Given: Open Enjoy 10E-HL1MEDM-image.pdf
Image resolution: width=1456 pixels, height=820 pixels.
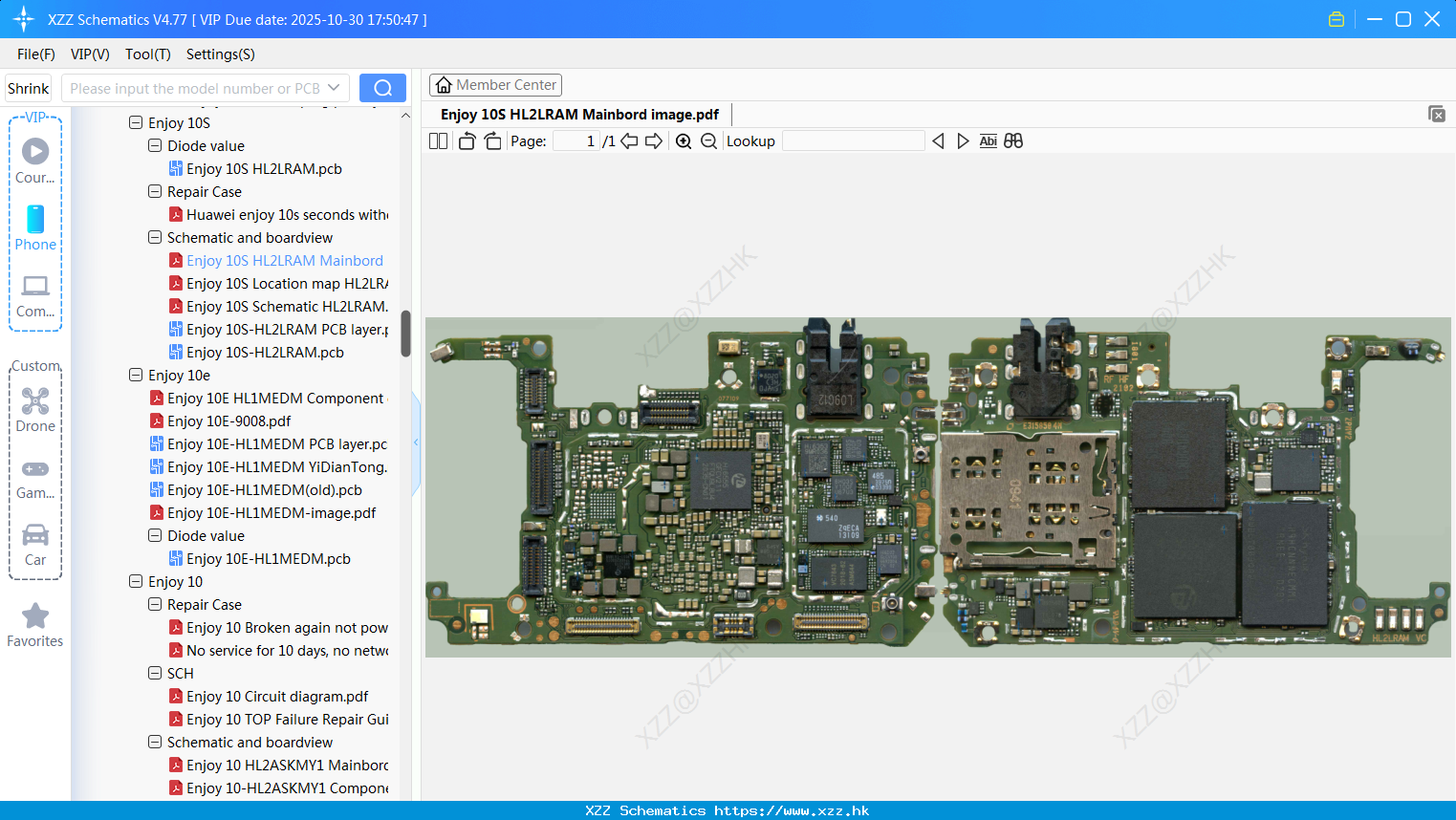Looking at the screenshot, I should (x=263, y=512).
